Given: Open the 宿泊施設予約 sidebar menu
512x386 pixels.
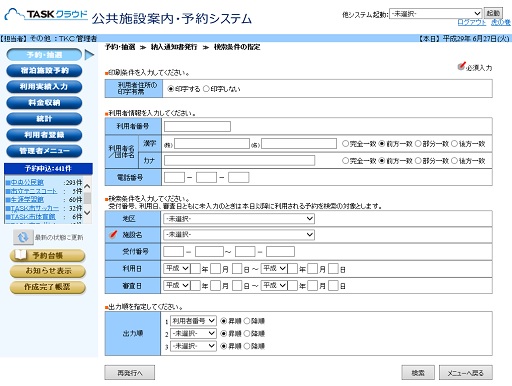Looking at the screenshot, I should pyautogui.click(x=44, y=71).
